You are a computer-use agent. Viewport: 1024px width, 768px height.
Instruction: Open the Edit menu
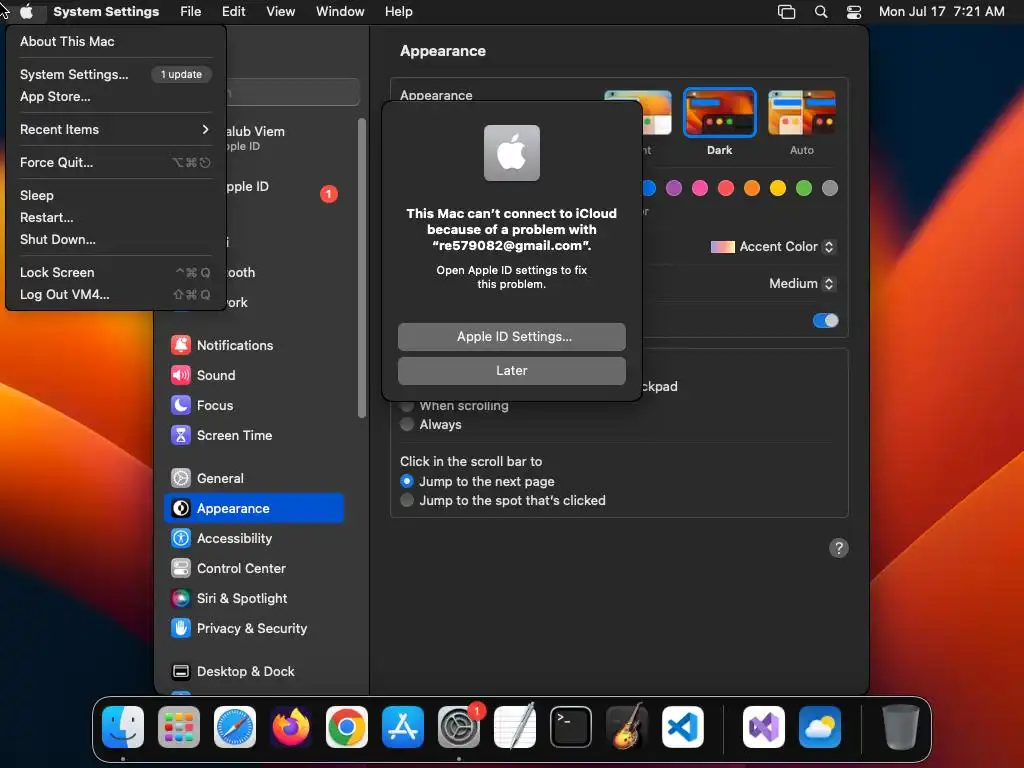pyautogui.click(x=234, y=12)
